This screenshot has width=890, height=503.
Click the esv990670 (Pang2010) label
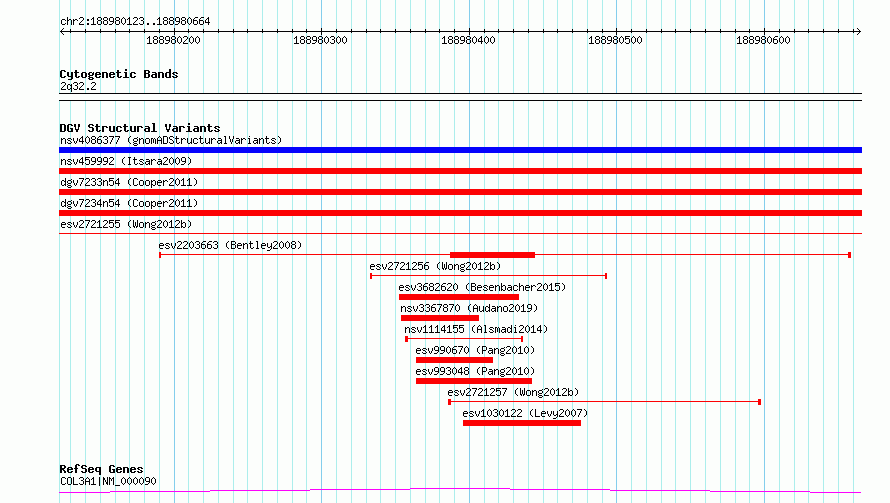(x=475, y=350)
